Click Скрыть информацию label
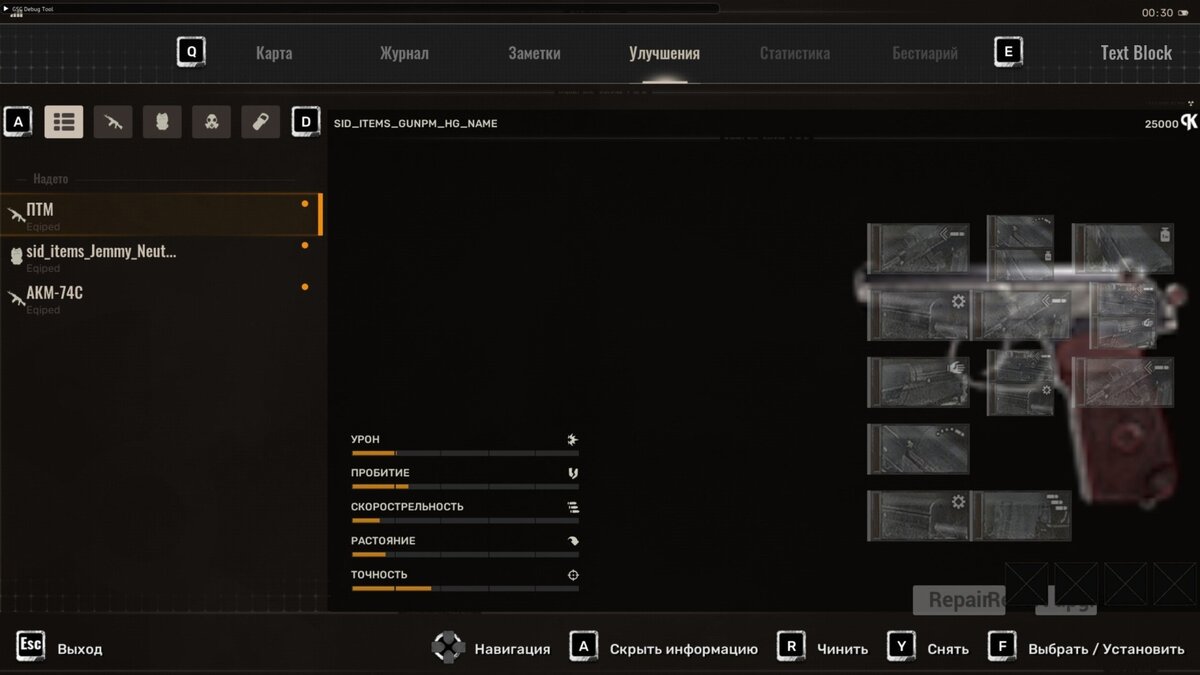 pos(684,649)
